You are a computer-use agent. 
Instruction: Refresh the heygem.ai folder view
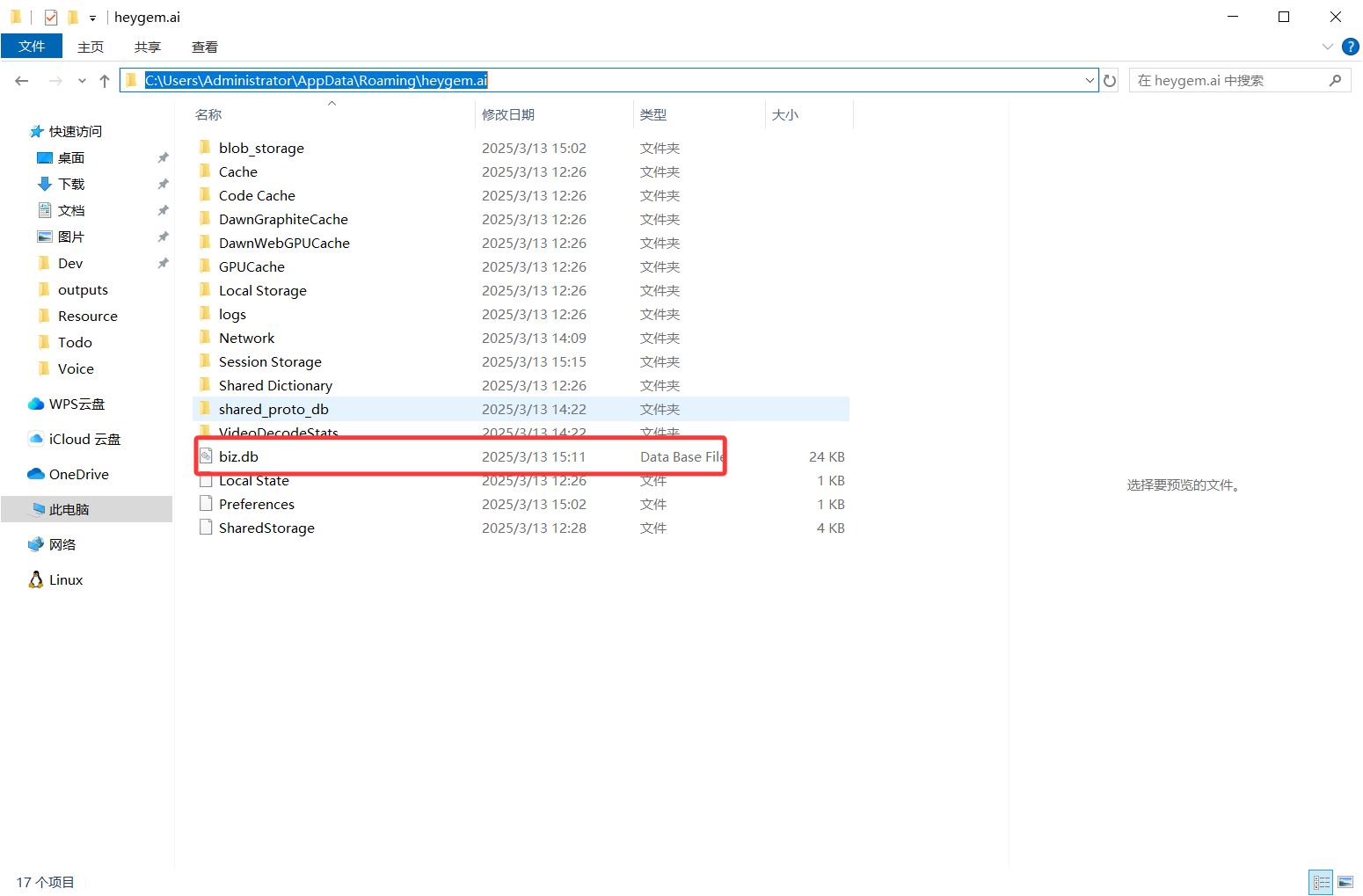pos(1110,81)
